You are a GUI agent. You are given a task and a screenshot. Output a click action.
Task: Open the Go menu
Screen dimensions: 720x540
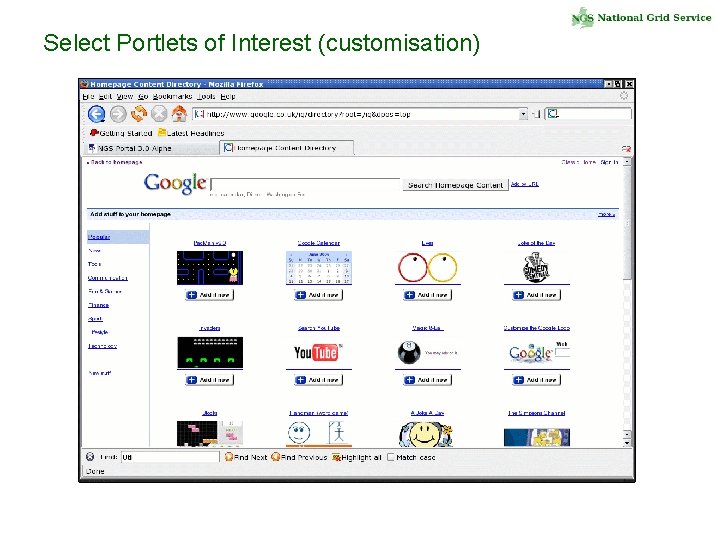143,96
